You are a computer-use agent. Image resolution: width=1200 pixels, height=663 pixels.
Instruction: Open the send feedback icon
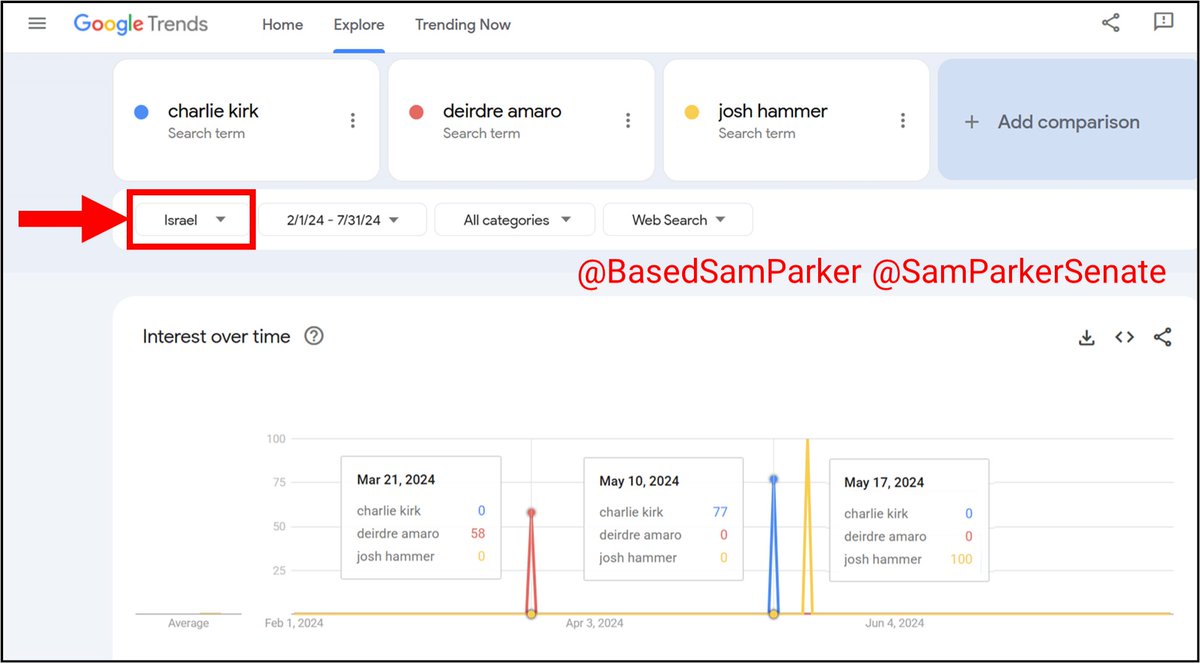click(1163, 23)
